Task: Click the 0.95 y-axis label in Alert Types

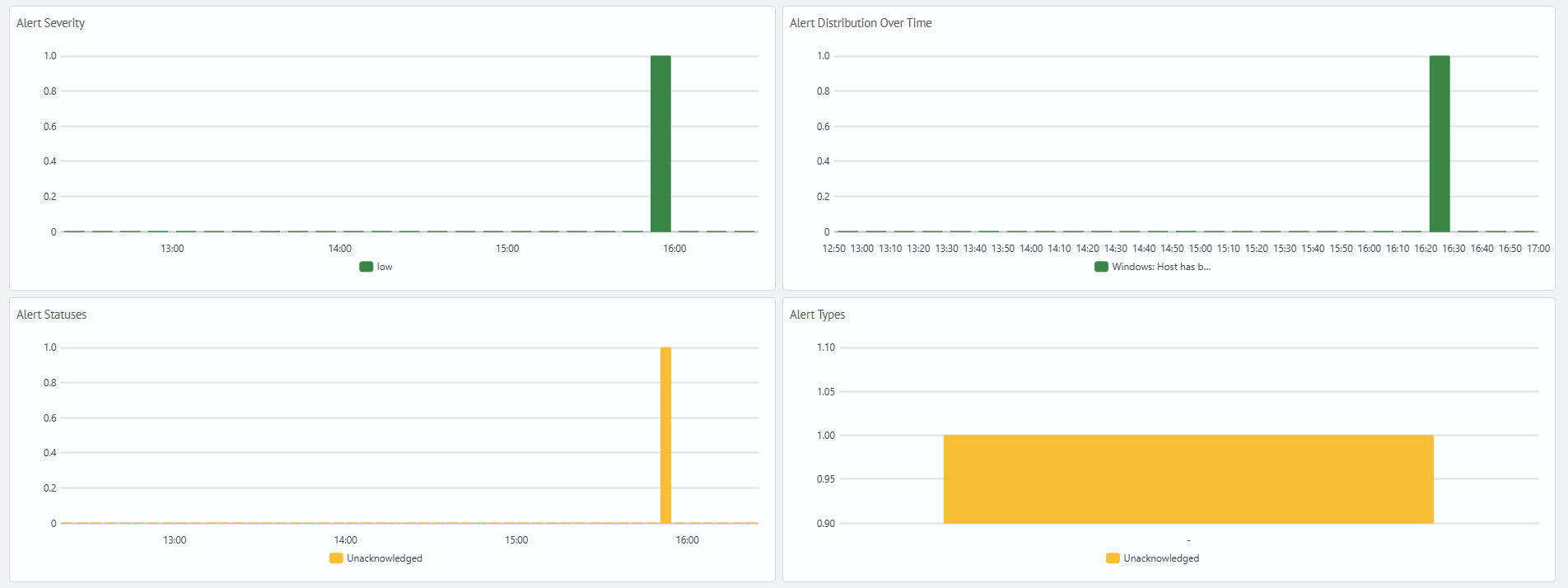Action: point(826,479)
